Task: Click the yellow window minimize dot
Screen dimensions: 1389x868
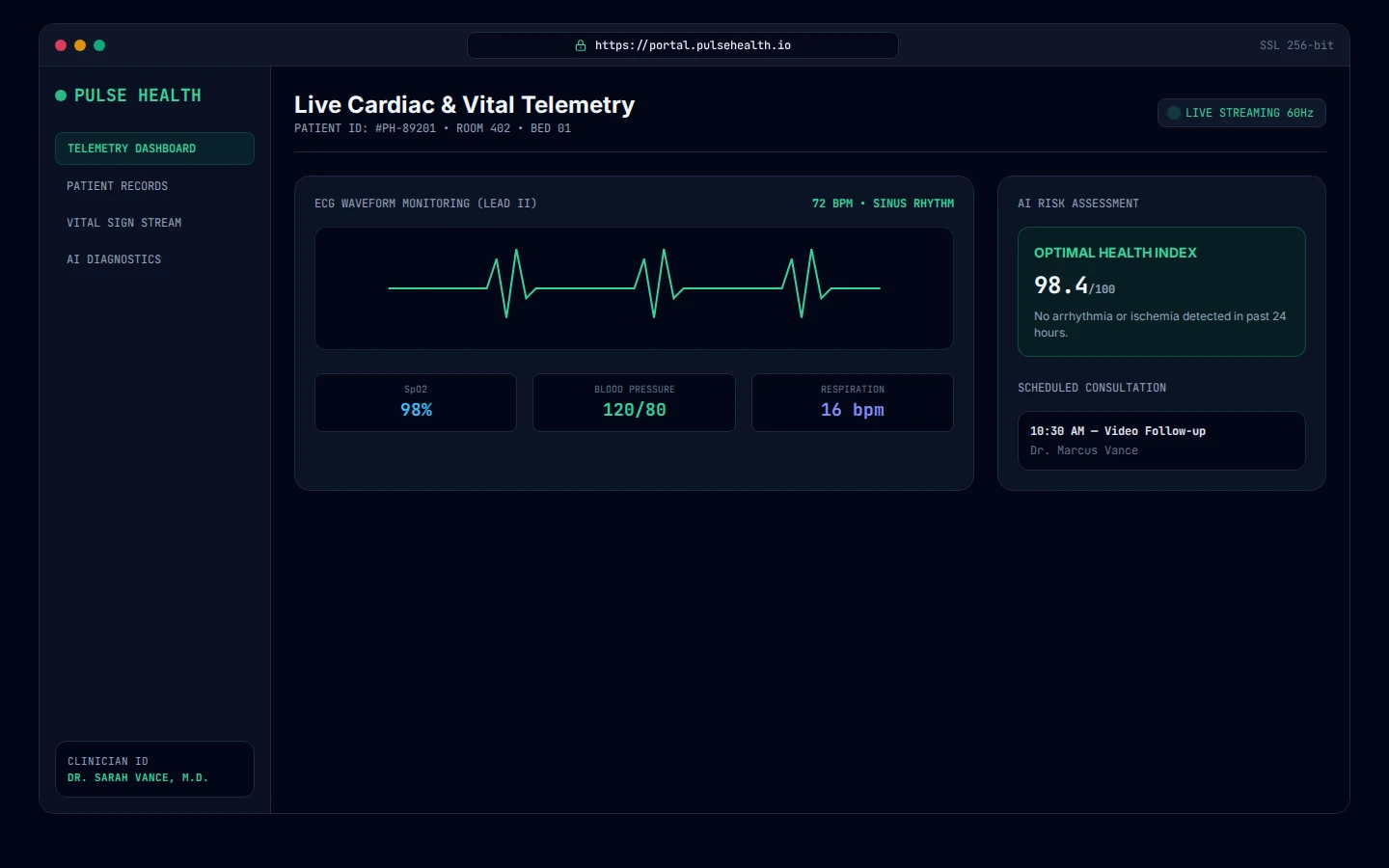Action: (x=80, y=45)
